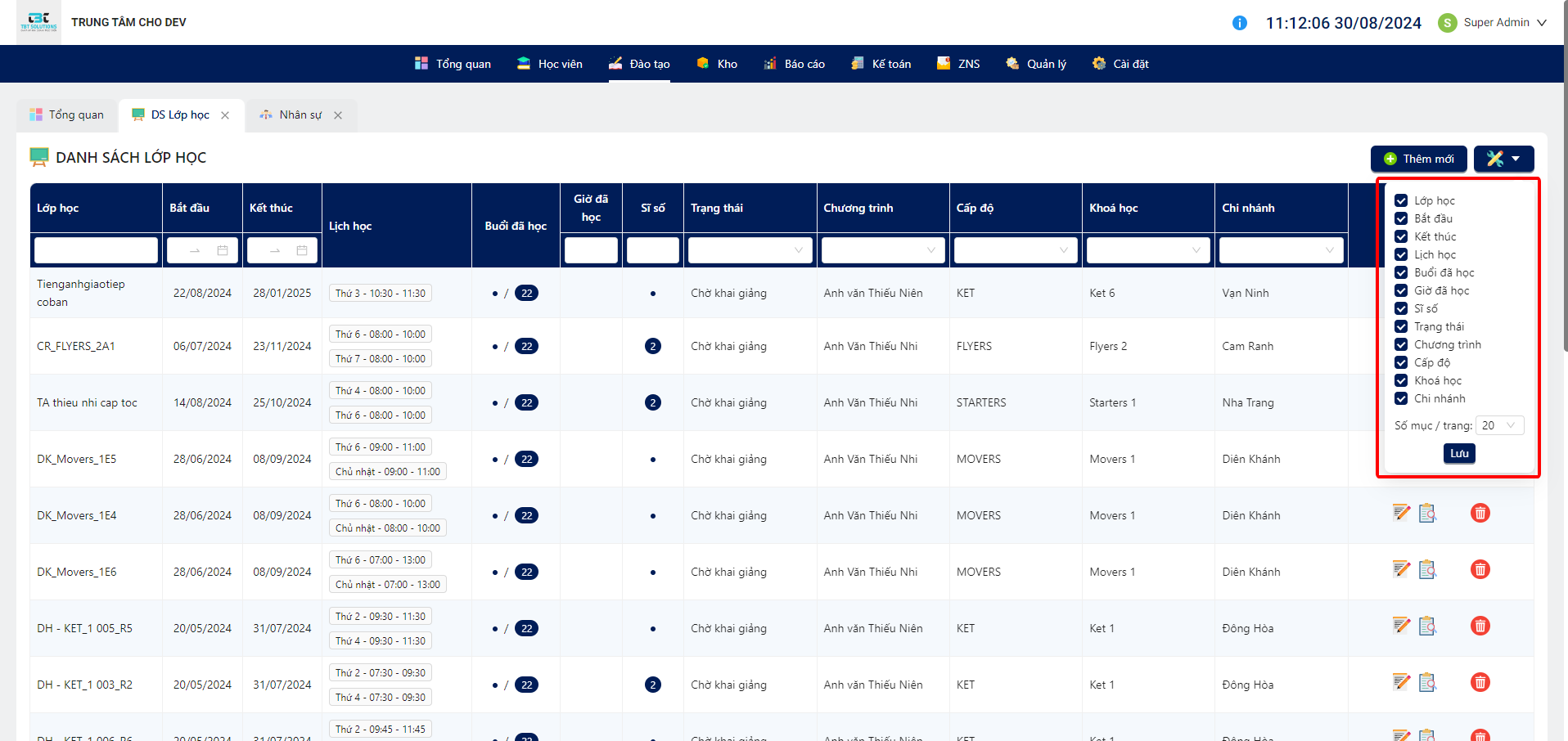This screenshot has height=741, width=1568.
Task: Open details report for DK_Movers_1E4 row
Action: point(1427,513)
